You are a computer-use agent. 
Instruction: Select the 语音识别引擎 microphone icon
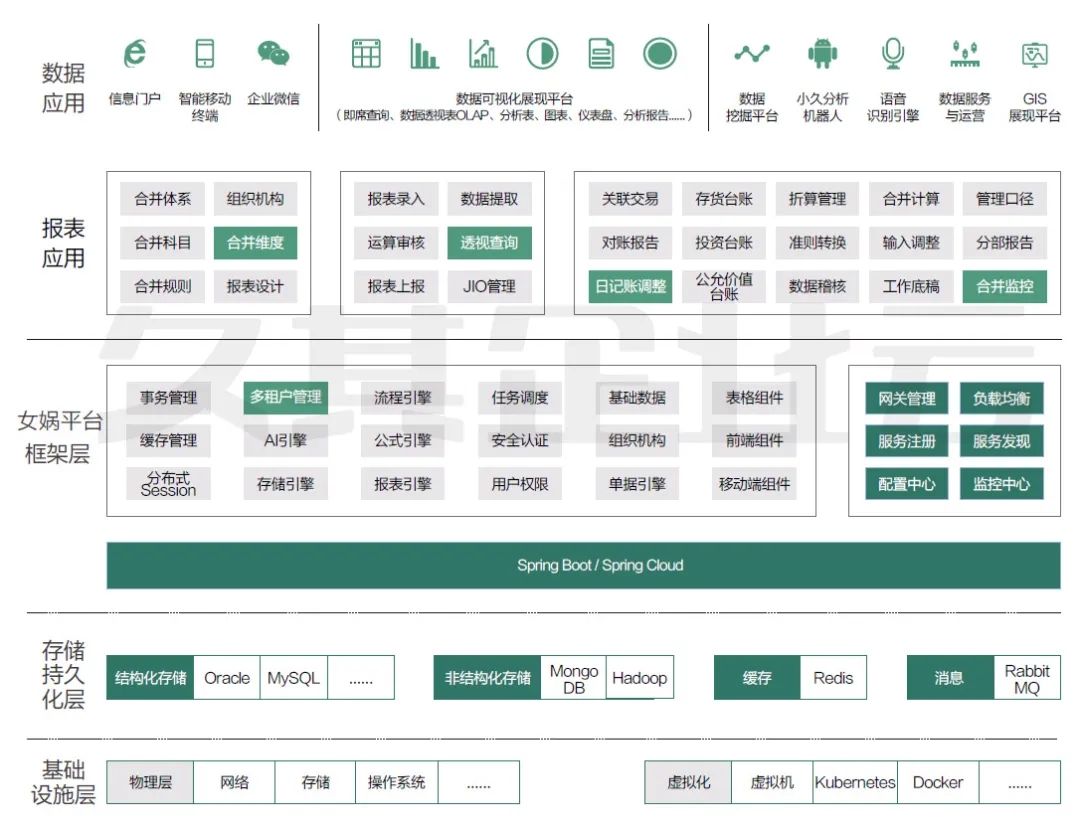click(x=892, y=54)
